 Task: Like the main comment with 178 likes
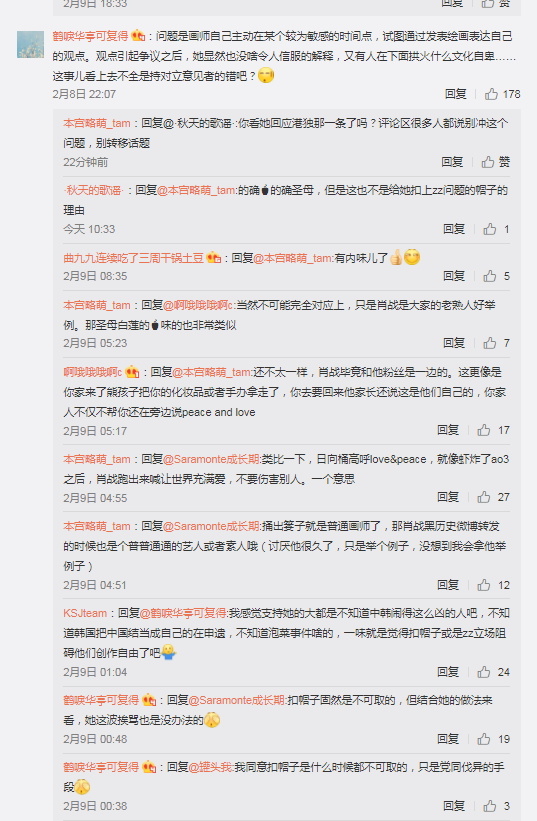(x=502, y=94)
